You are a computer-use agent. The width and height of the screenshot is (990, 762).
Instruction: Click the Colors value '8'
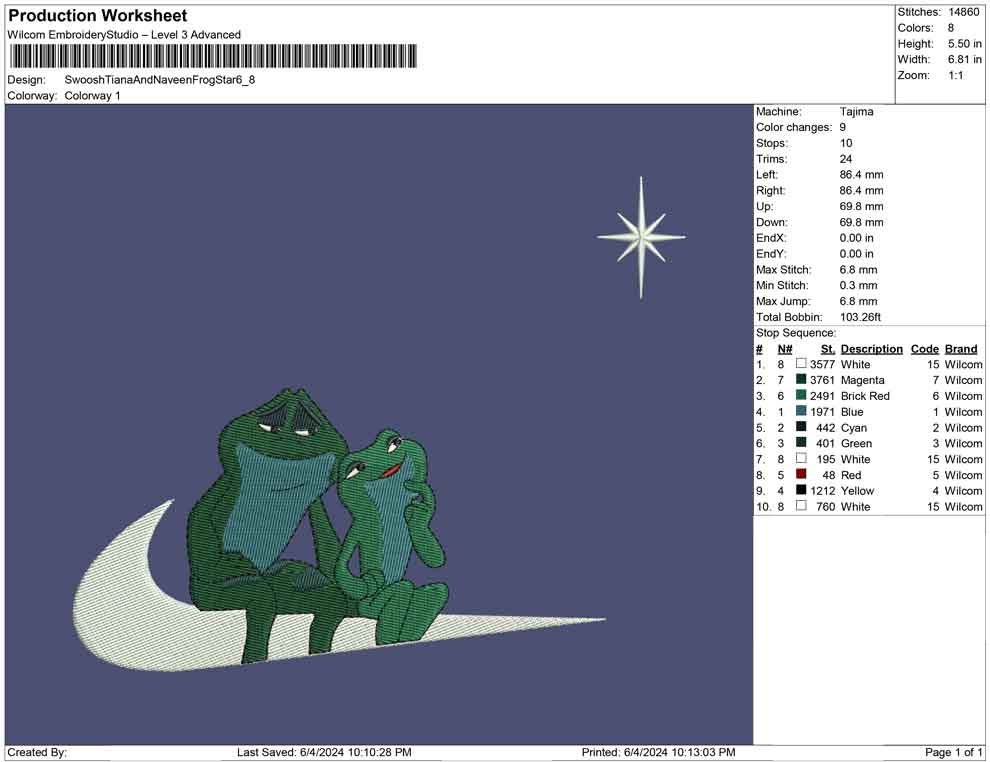pyautogui.click(x=951, y=28)
